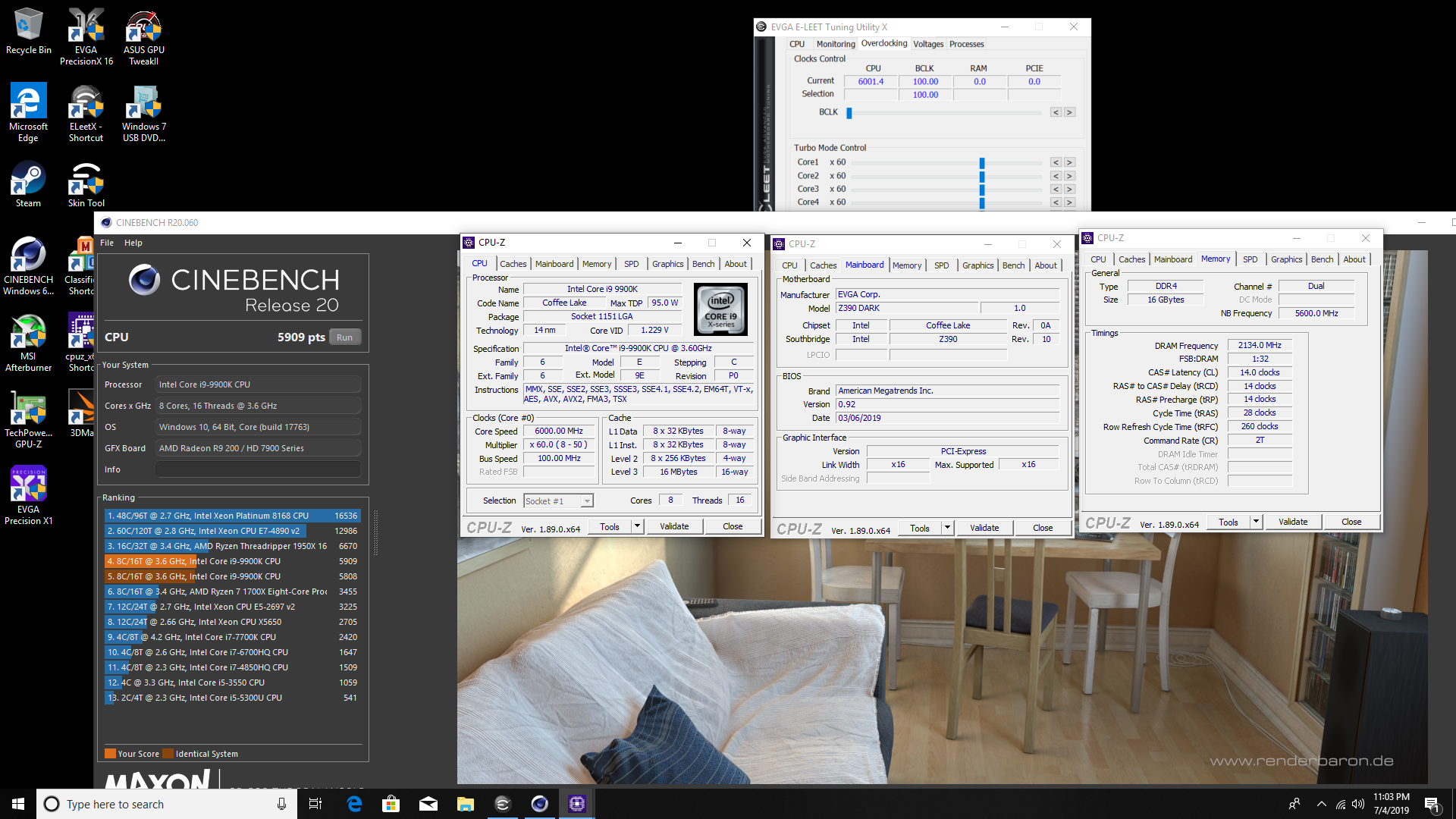Switch to CPU-Z taskbar icon
This screenshot has width=1456, height=819.
point(577,804)
